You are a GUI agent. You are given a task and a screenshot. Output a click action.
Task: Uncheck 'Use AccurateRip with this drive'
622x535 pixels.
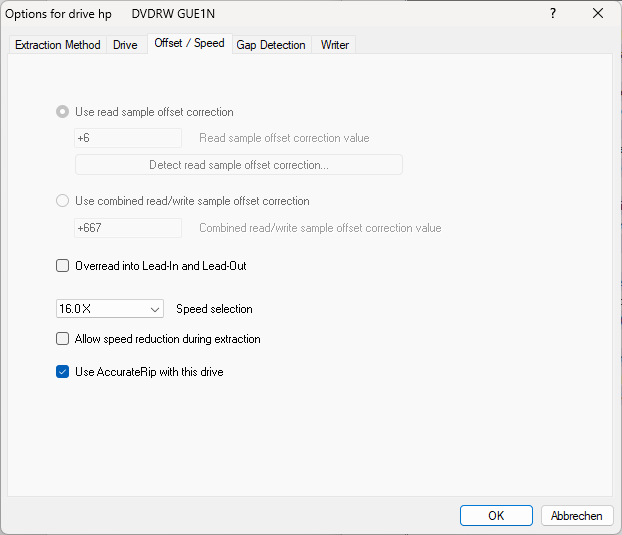click(63, 372)
